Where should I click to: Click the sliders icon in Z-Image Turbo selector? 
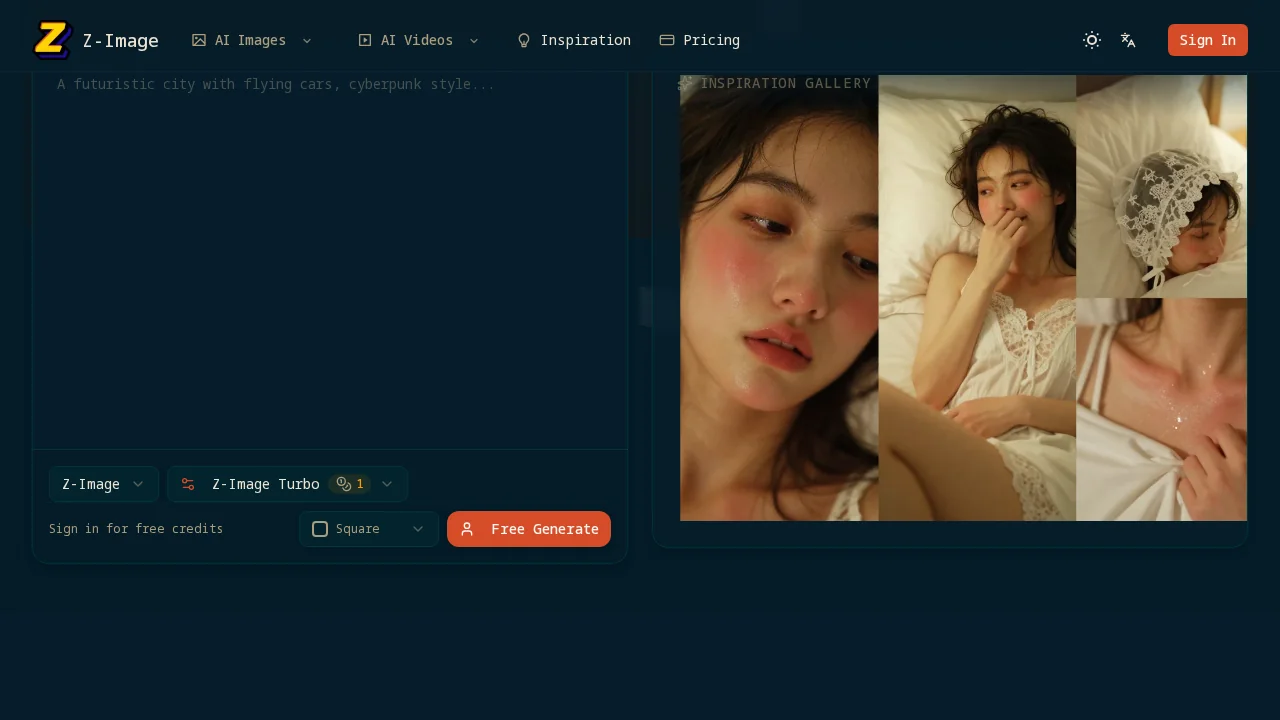pos(188,484)
